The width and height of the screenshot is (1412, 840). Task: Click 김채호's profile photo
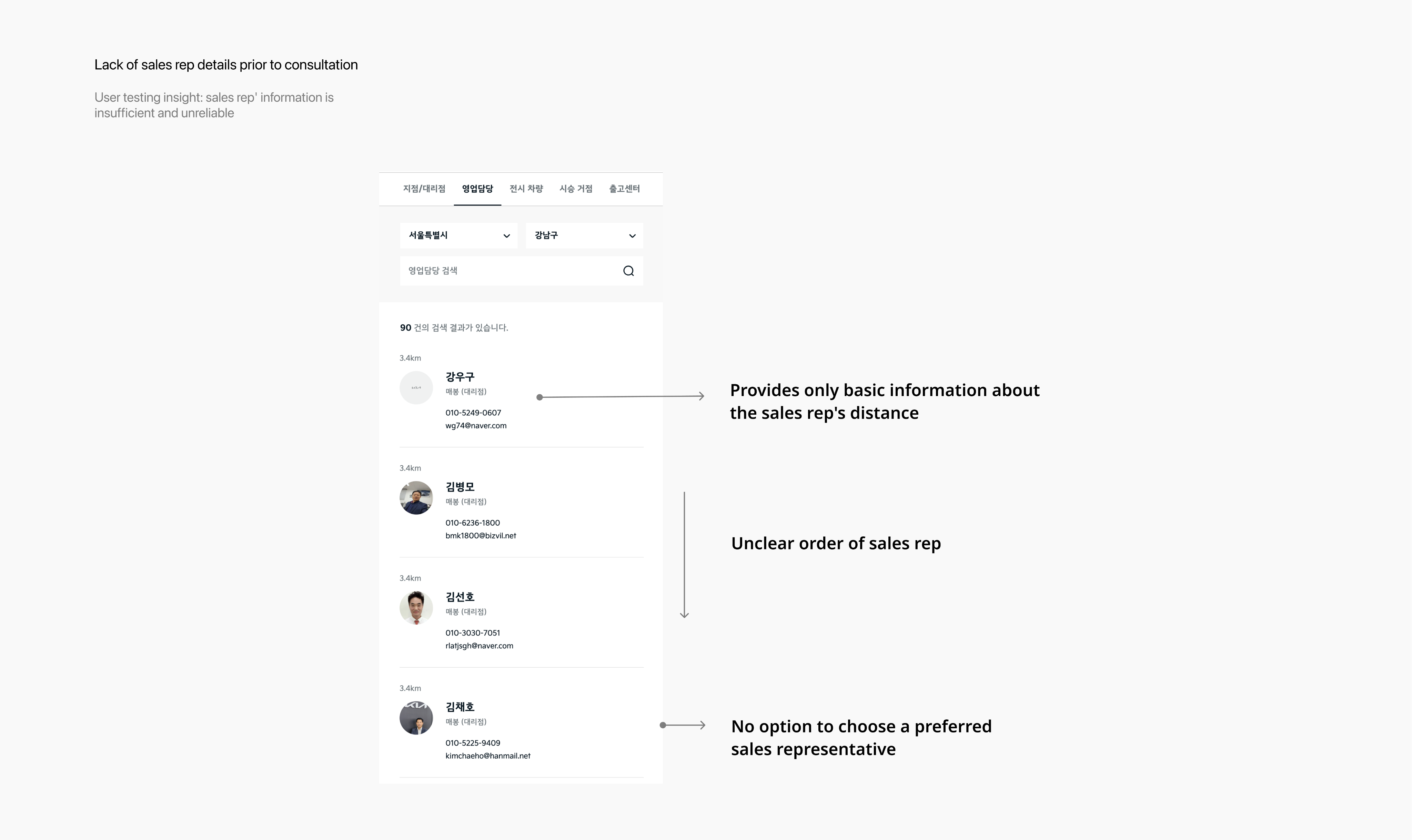416,718
